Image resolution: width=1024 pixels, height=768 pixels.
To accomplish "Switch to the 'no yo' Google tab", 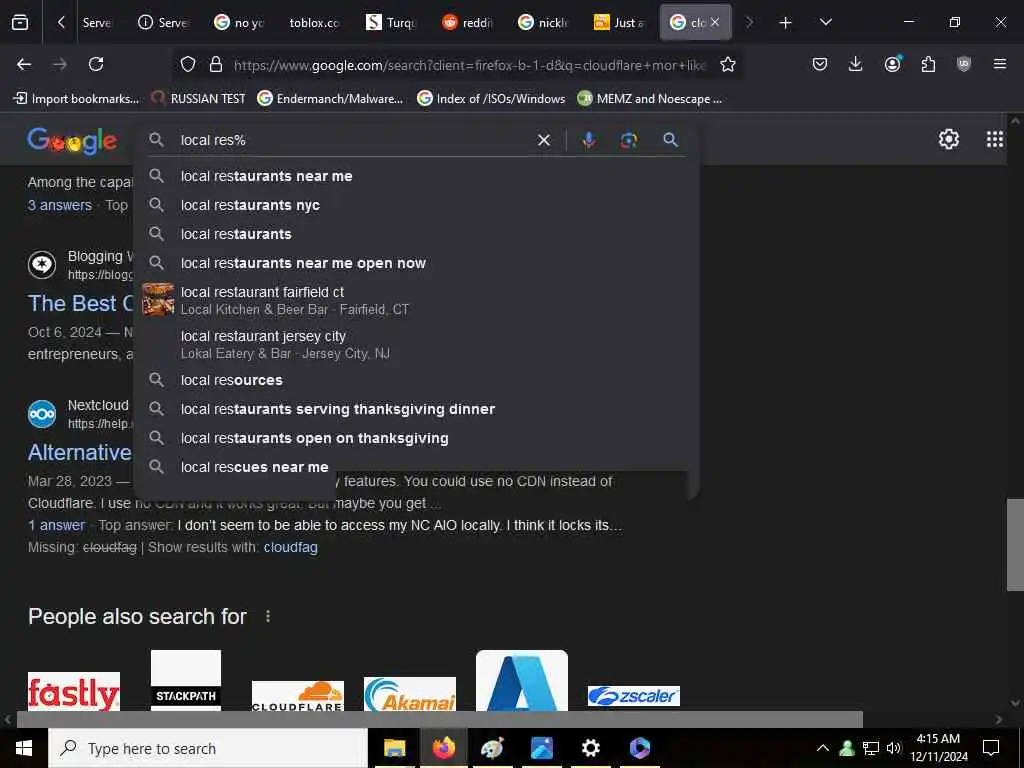I will point(239,23).
